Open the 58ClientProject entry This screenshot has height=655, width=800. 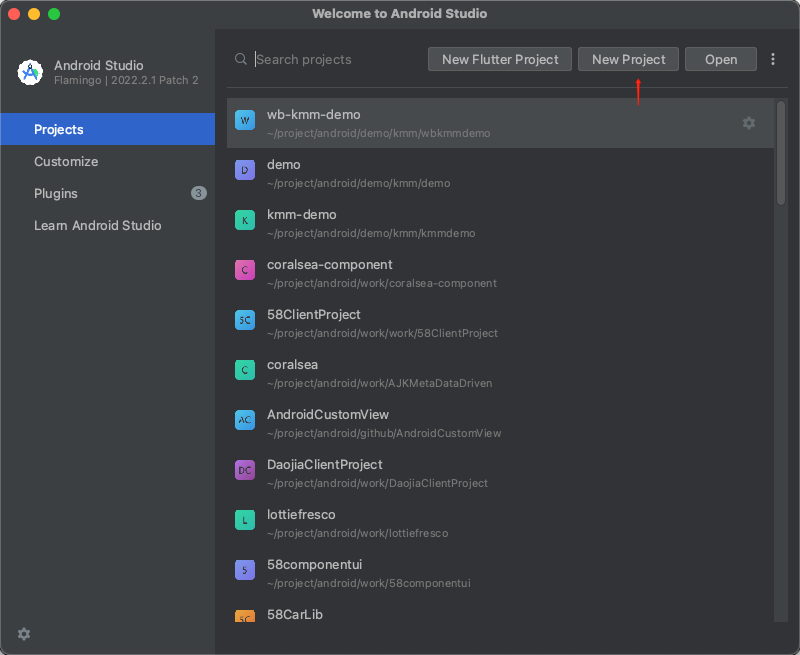(500, 323)
